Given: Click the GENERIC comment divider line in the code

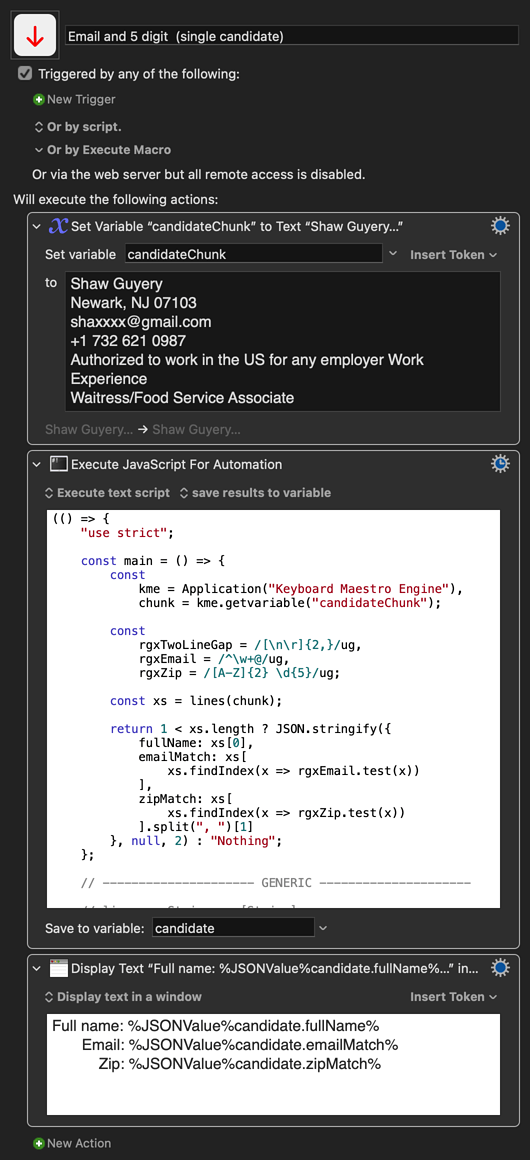Looking at the screenshot, I should click(275, 883).
